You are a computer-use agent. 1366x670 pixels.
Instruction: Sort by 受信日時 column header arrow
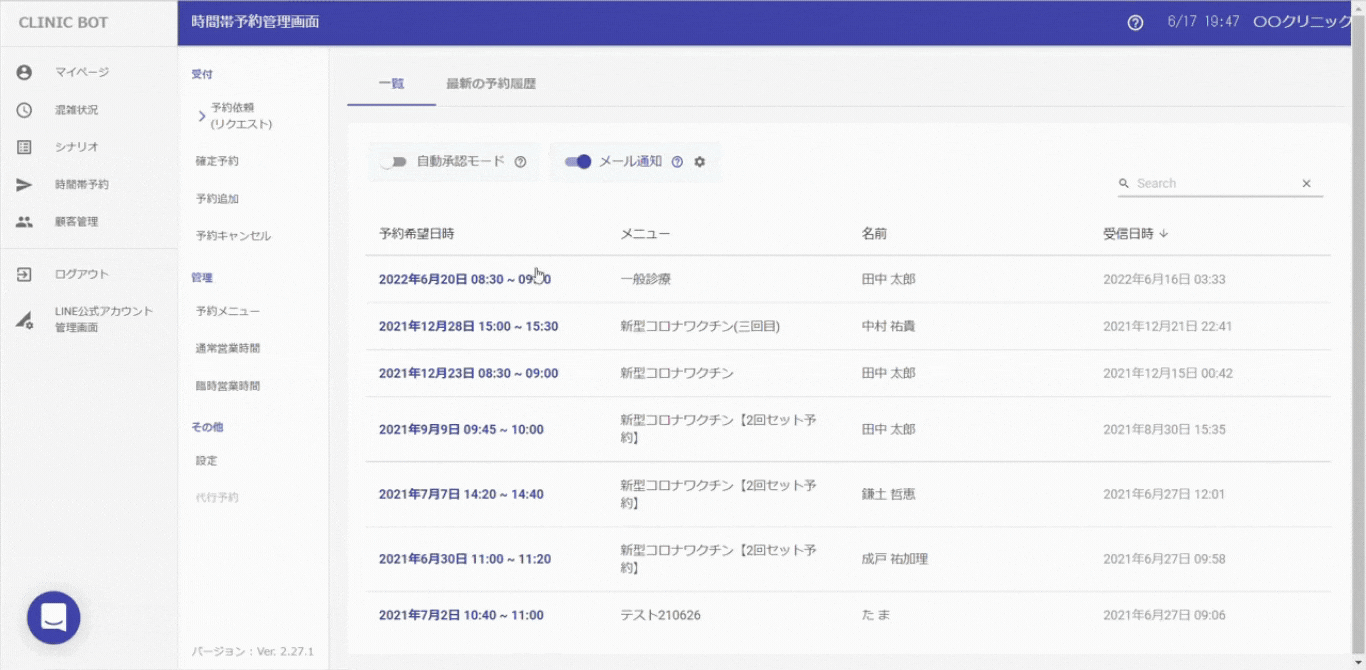pyautogui.click(x=1164, y=234)
